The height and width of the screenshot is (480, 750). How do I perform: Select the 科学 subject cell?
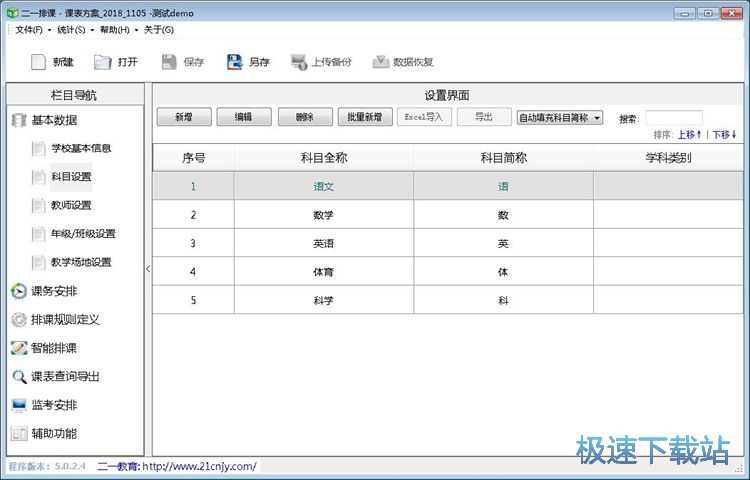(x=324, y=300)
